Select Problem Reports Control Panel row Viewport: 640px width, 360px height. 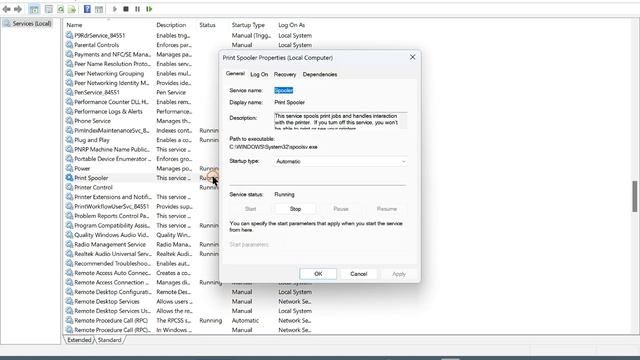pyautogui.click(x=142, y=216)
